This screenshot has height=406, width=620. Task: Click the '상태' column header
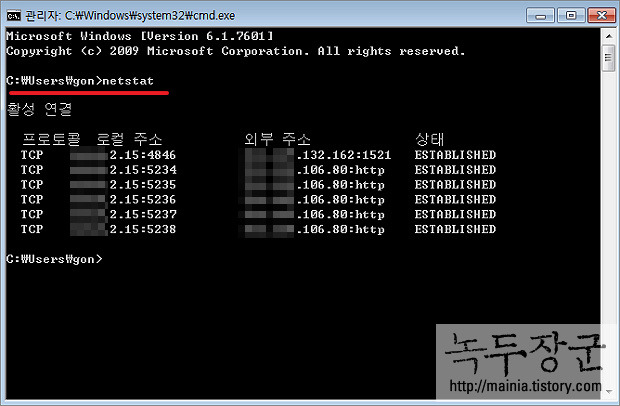pos(429,139)
